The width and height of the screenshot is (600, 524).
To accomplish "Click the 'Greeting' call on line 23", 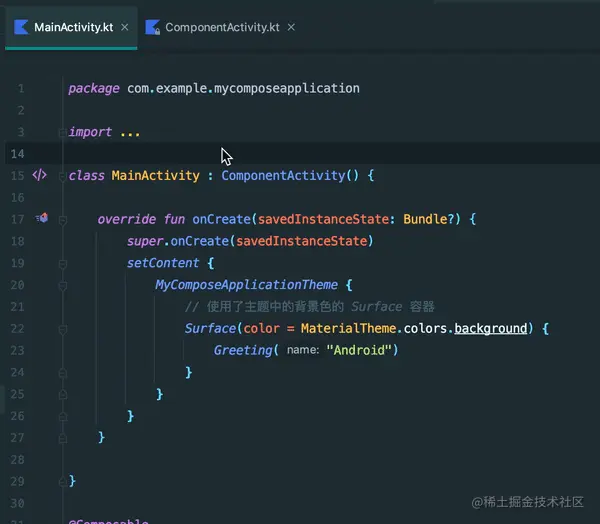I will [243, 350].
